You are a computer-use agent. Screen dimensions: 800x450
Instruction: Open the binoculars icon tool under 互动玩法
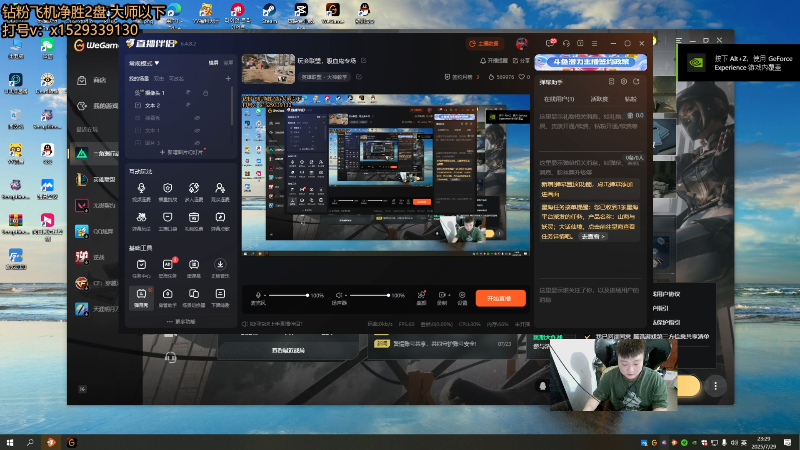(x=141, y=217)
